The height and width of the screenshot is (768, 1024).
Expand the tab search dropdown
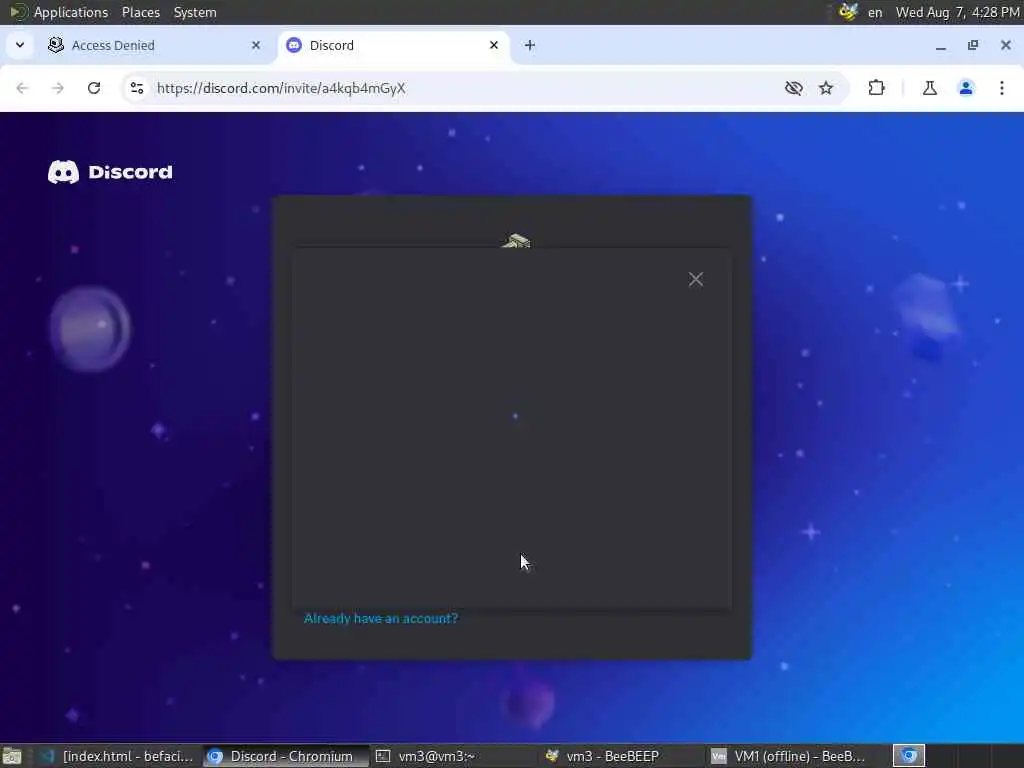[20, 45]
